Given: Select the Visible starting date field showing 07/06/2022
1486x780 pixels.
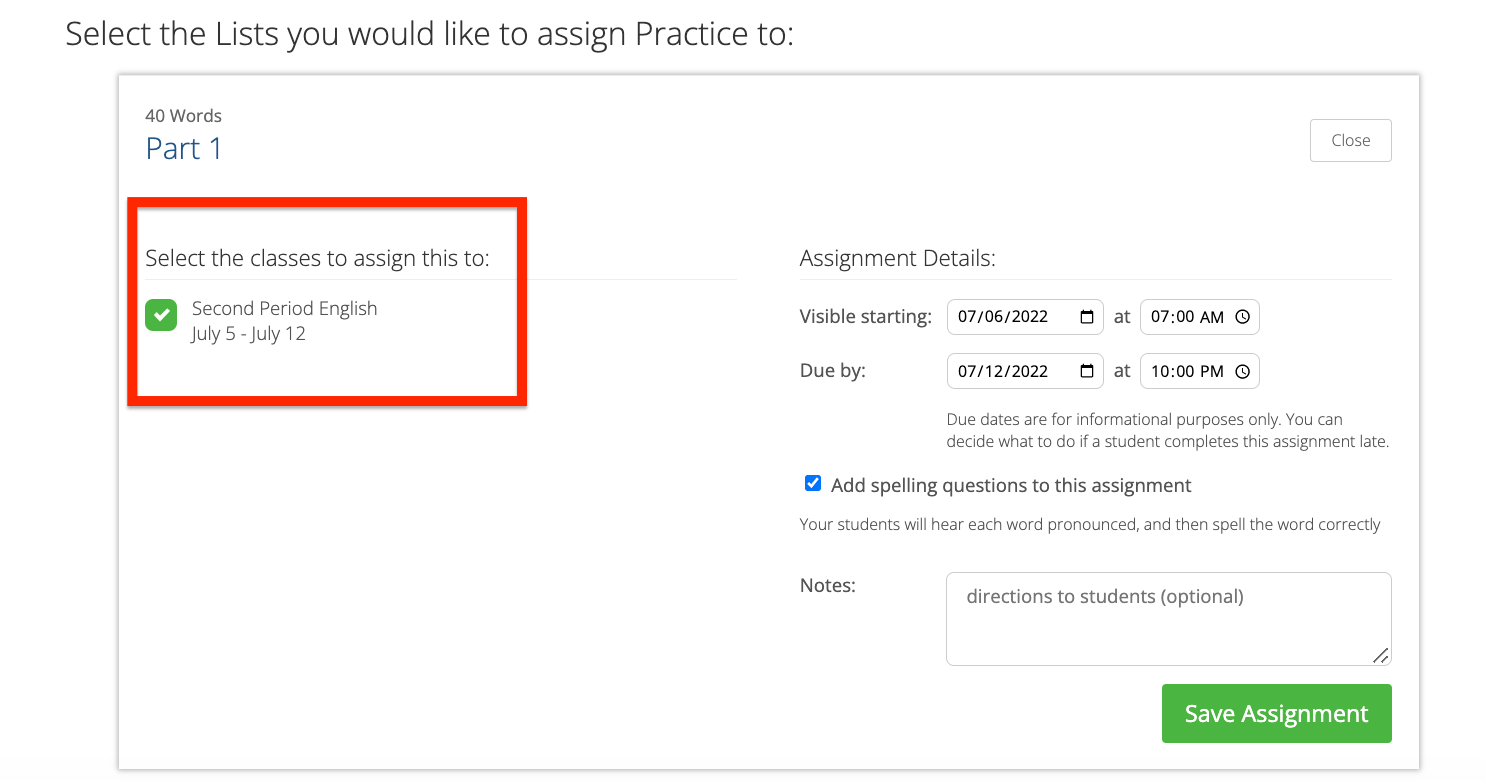Looking at the screenshot, I should [x=1010, y=316].
